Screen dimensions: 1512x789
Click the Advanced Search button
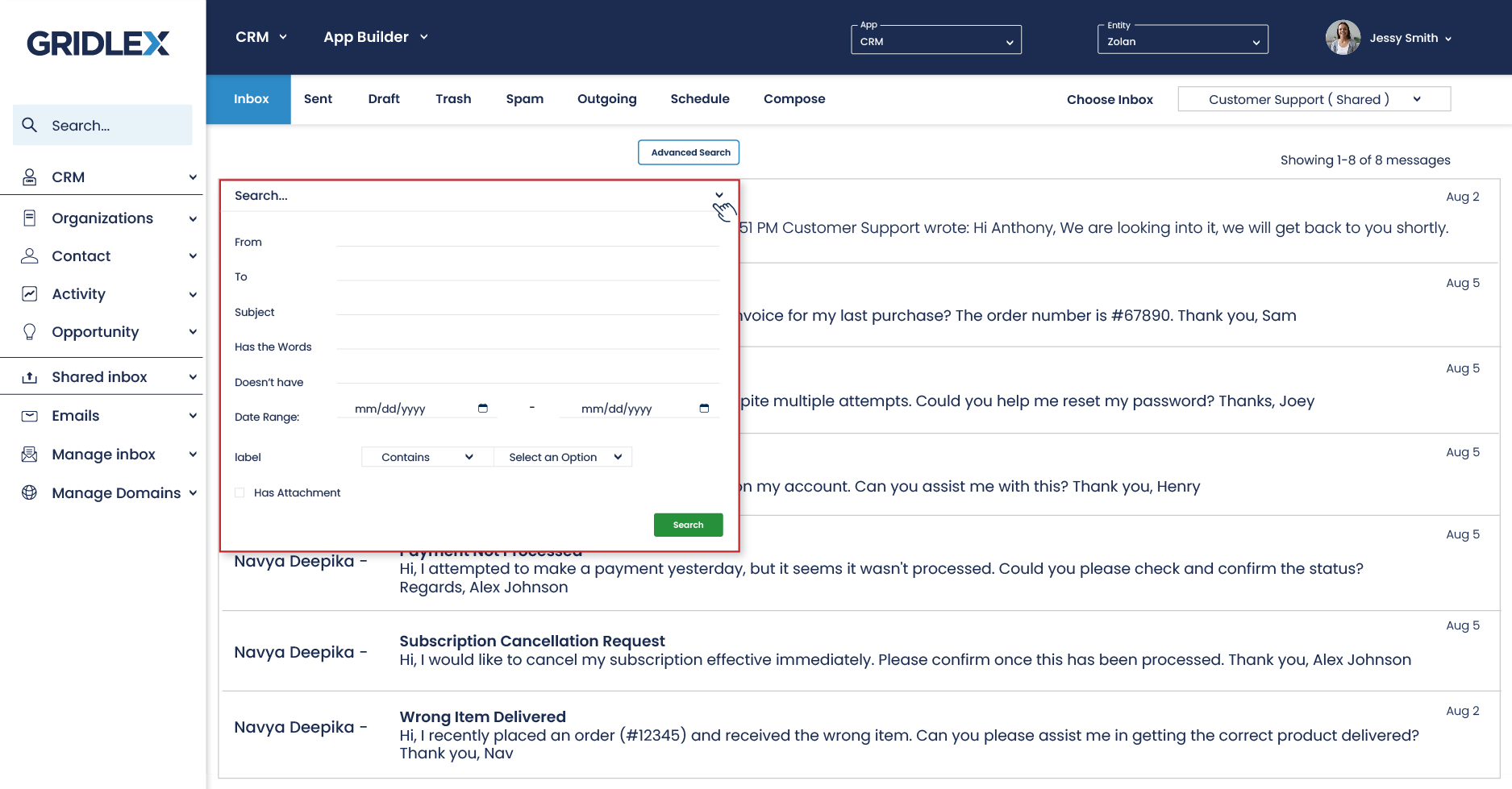[x=689, y=152]
